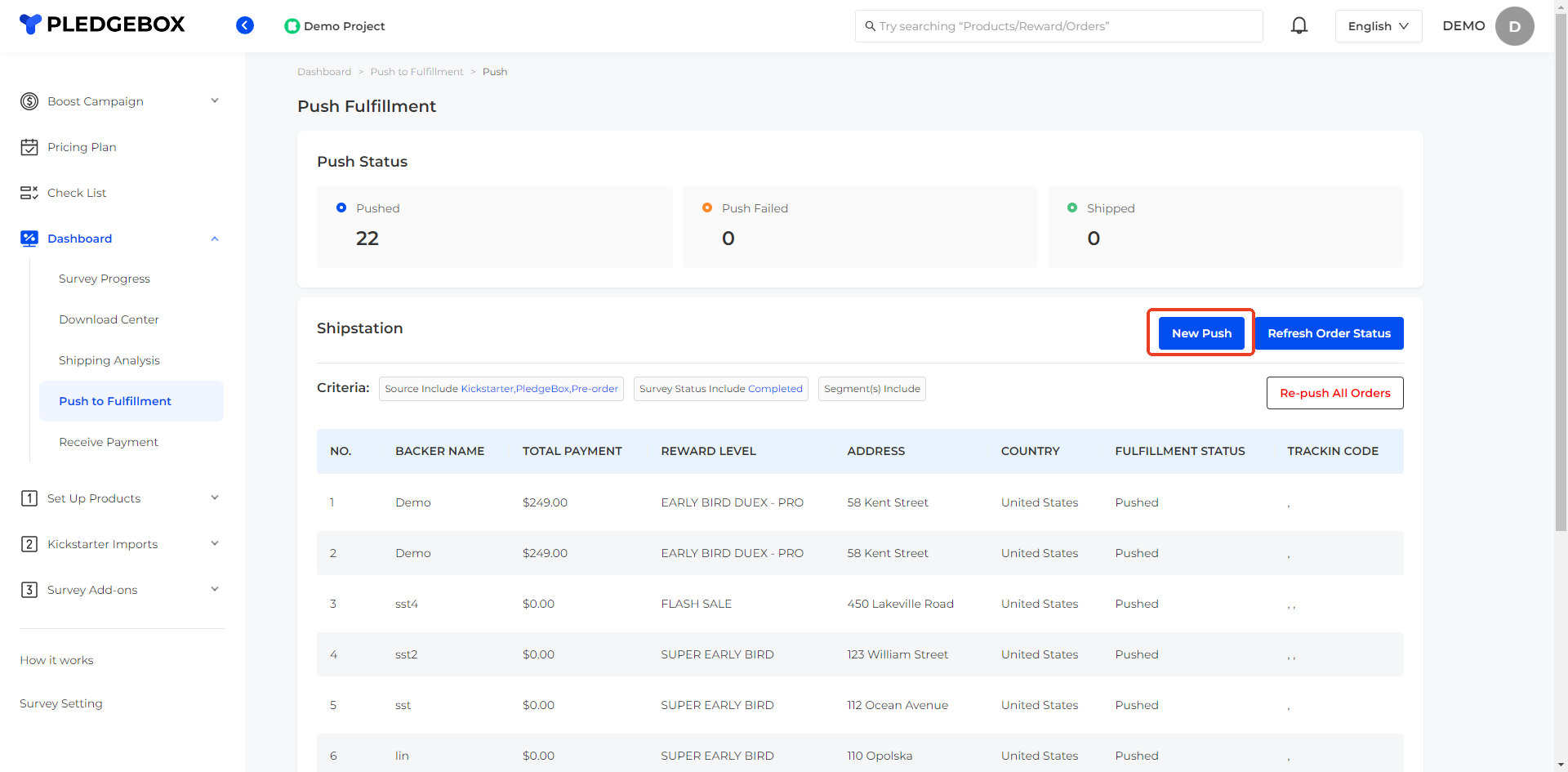Click the Pushed count 22
The image size is (1568, 772).
click(x=367, y=239)
